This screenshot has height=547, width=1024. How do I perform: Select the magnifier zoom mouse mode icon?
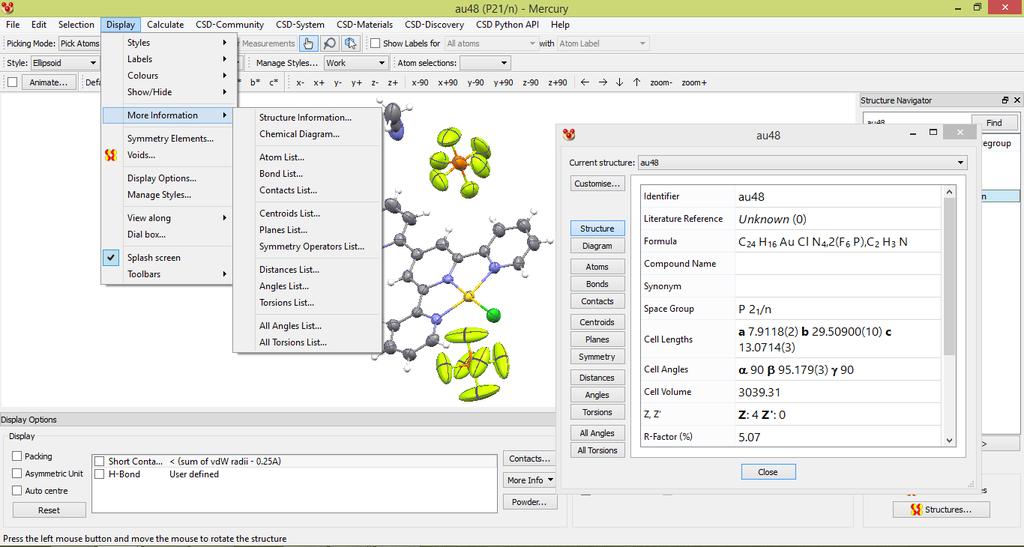click(x=330, y=43)
